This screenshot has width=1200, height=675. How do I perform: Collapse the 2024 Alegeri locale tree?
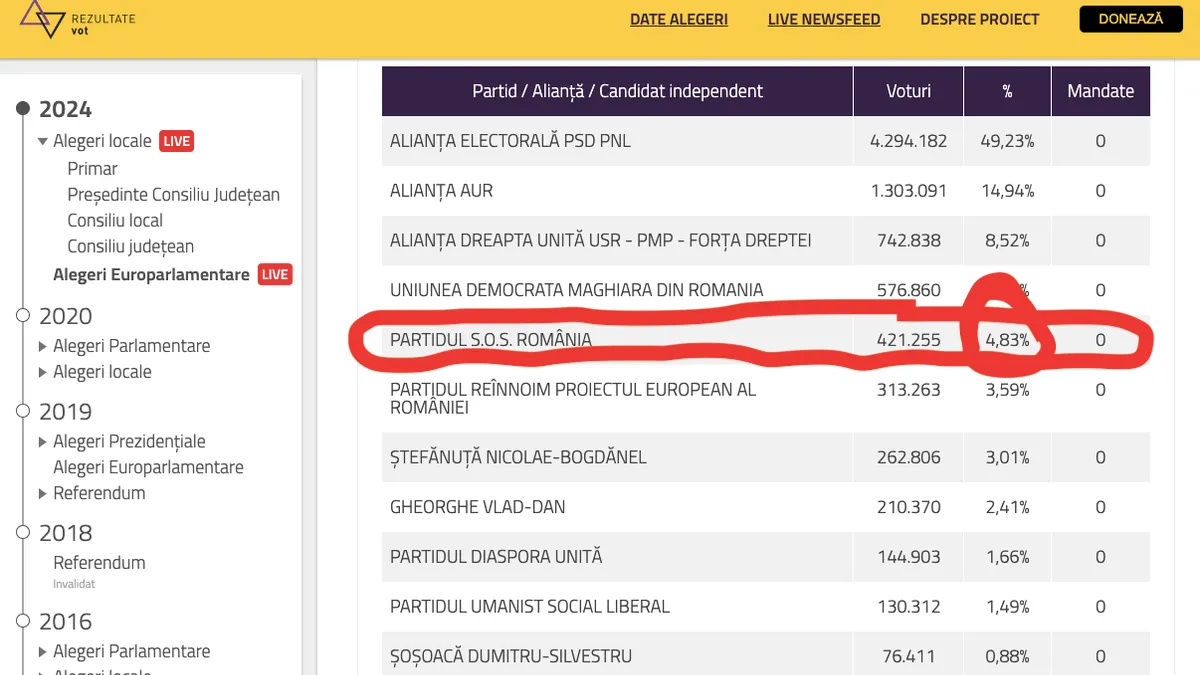43,142
